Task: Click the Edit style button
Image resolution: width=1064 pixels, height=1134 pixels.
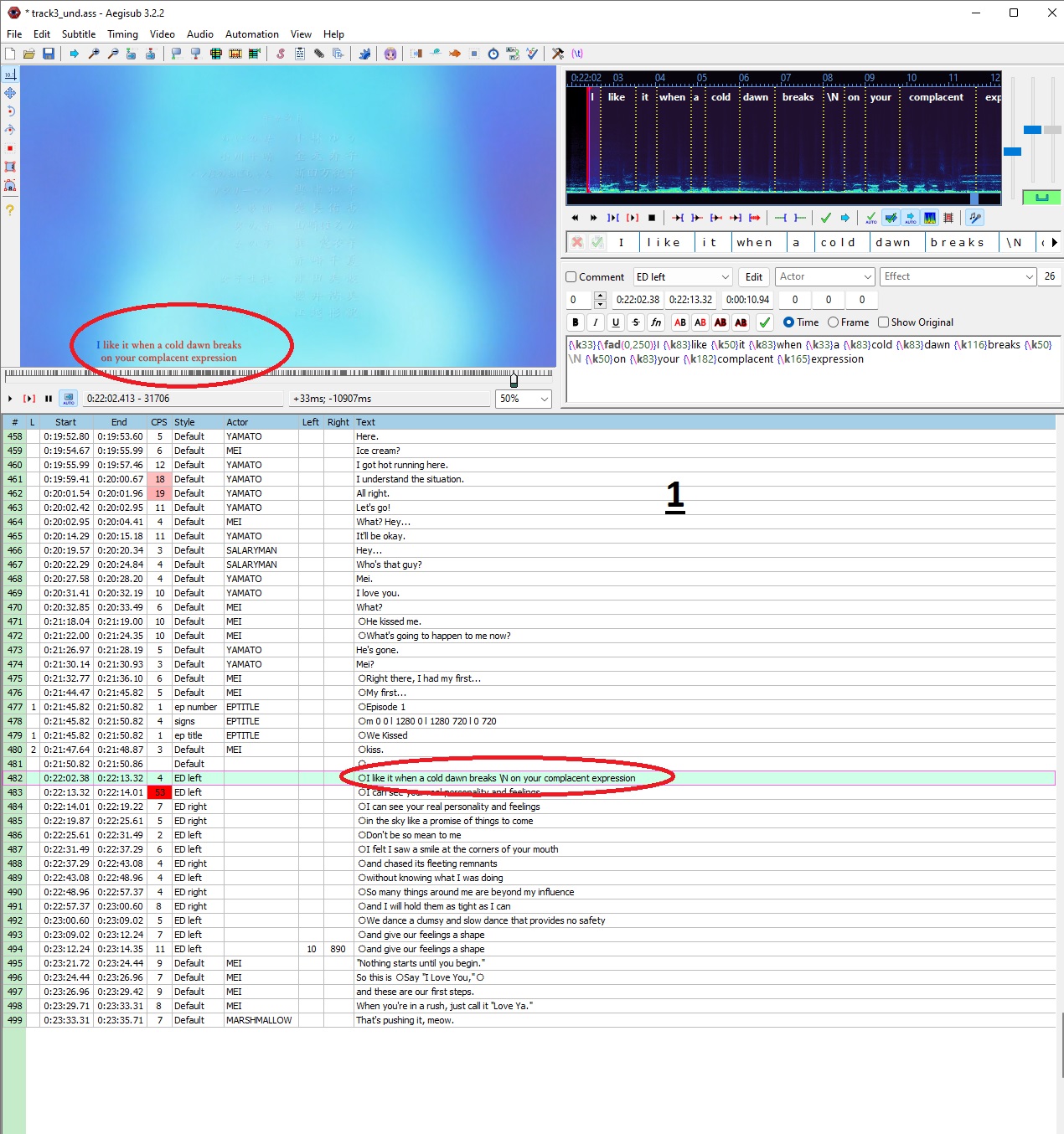Action: coord(754,277)
